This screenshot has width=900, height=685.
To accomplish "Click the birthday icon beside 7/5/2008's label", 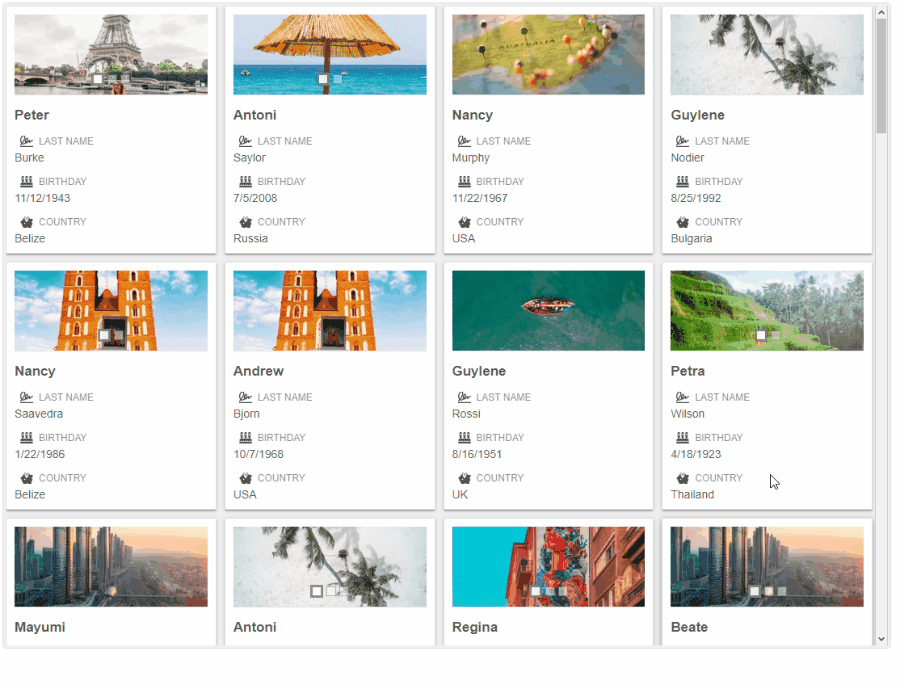I will pyautogui.click(x=245, y=181).
